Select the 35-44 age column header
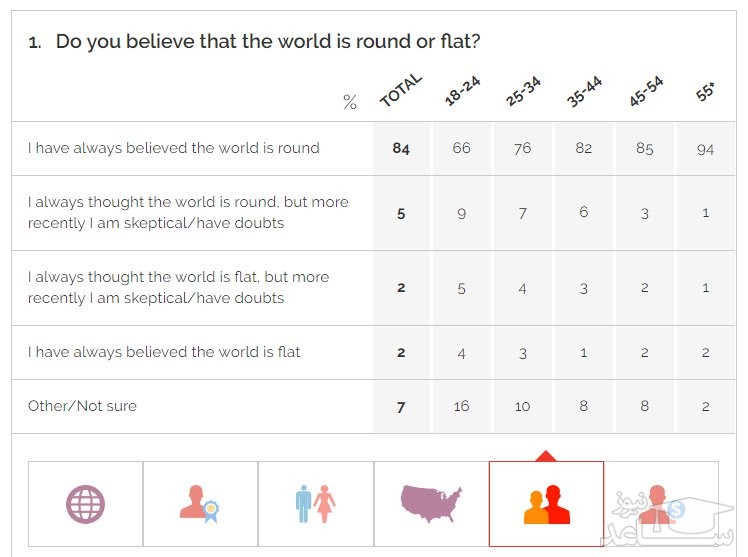This screenshot has width=748, height=557. click(584, 92)
